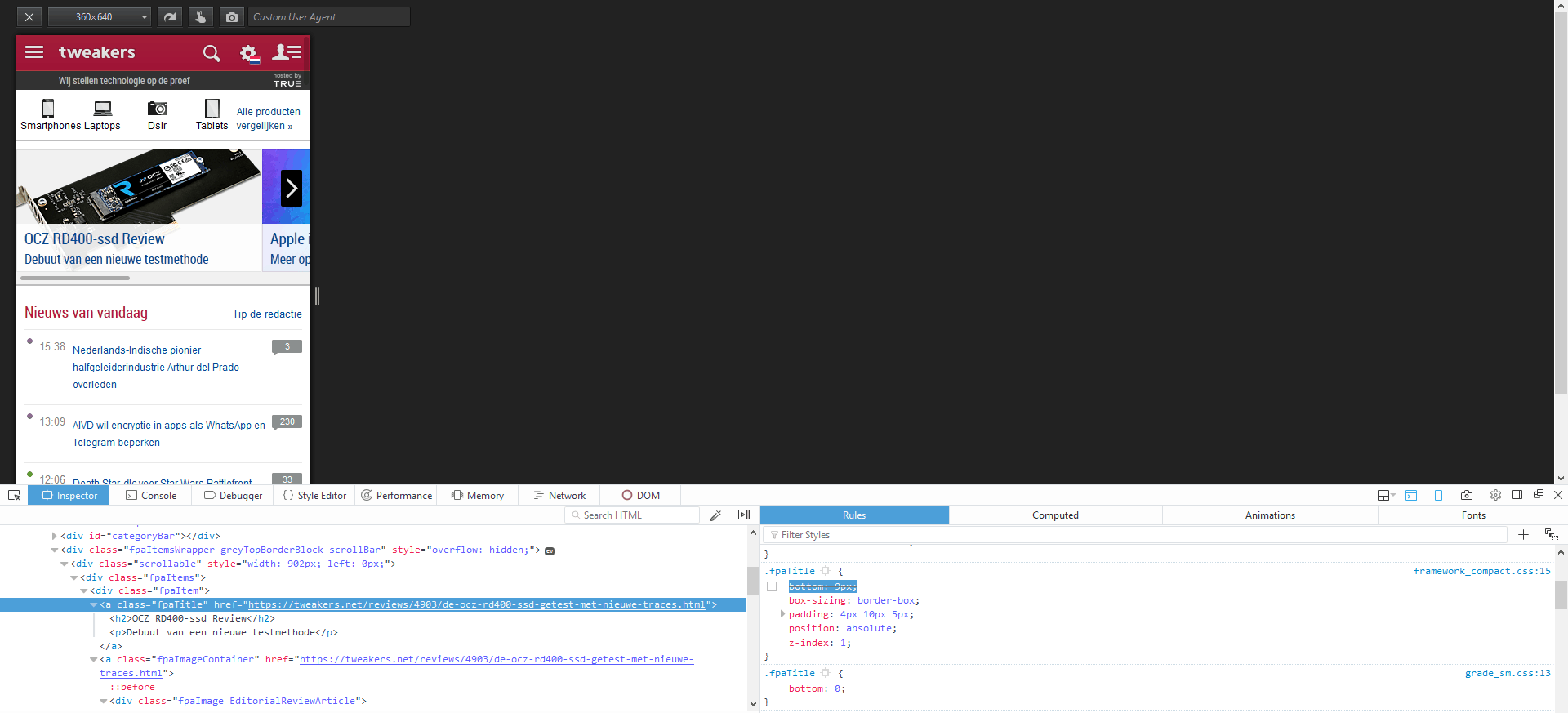Switch to the Debugger tab
This screenshot has height=713, width=1568.
[233, 495]
